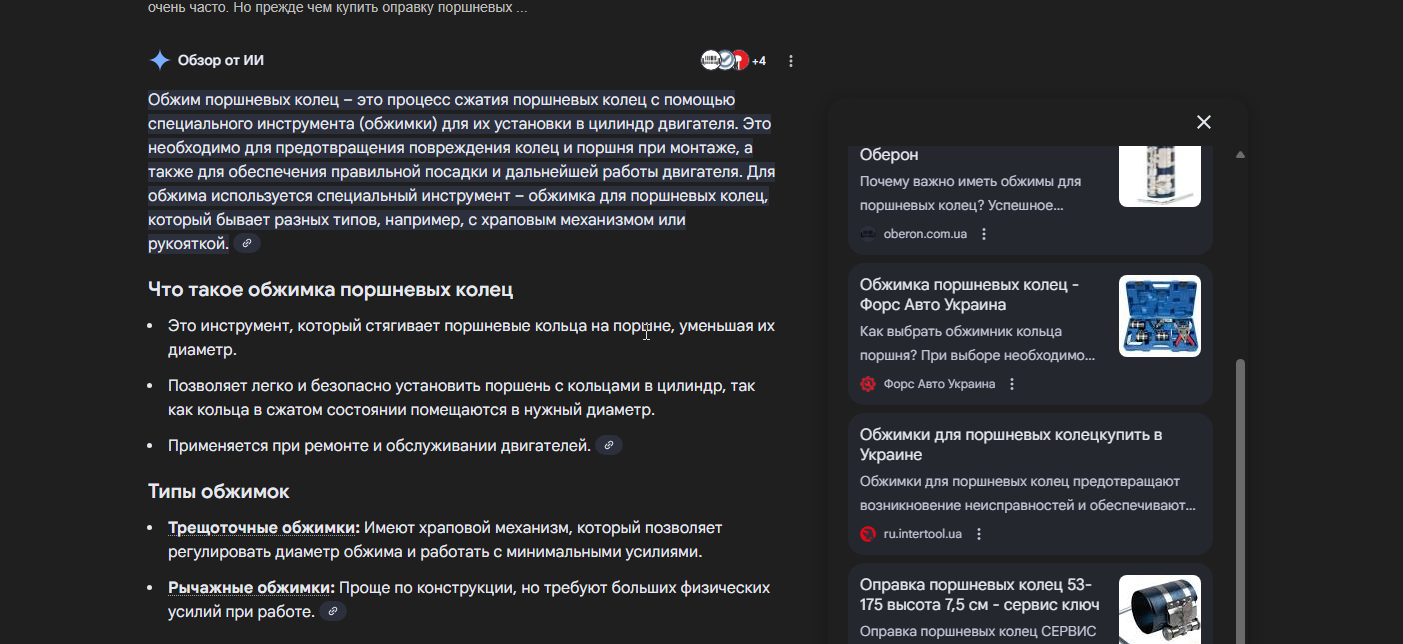The width and height of the screenshot is (1403, 644).
Task: Open Оберон source card title
Action: click(889, 155)
